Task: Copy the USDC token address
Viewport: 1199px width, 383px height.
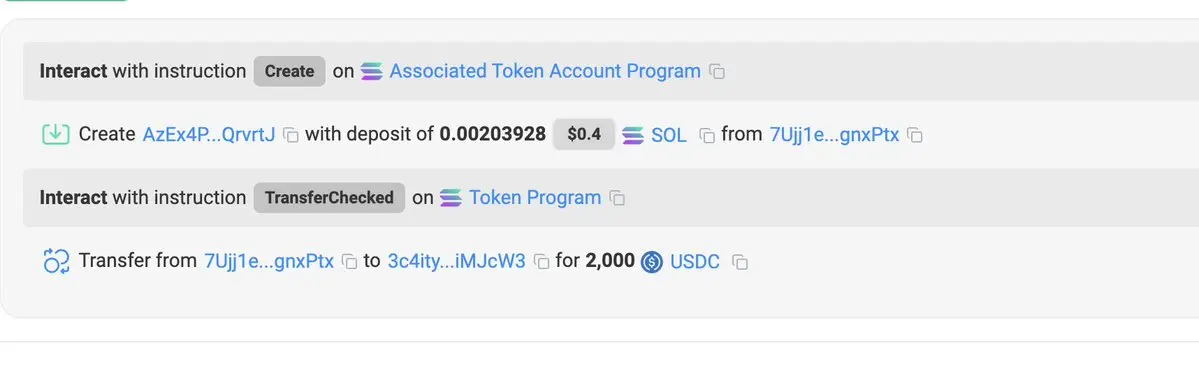Action: [739, 261]
